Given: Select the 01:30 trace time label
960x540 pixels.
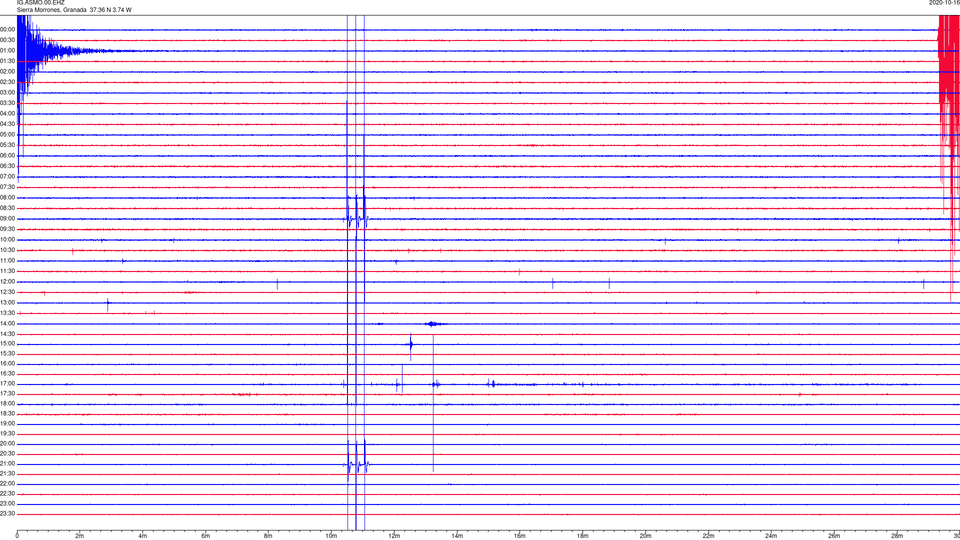Looking at the screenshot, I should (8, 61).
